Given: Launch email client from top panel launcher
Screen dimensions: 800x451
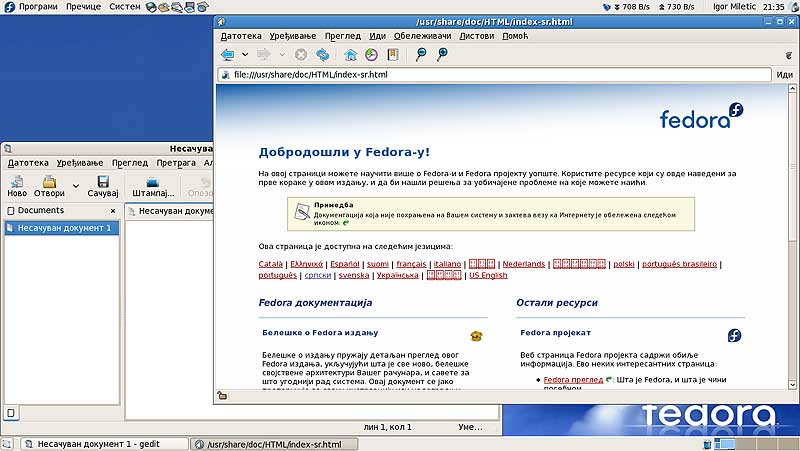Looking at the screenshot, I should [164, 7].
